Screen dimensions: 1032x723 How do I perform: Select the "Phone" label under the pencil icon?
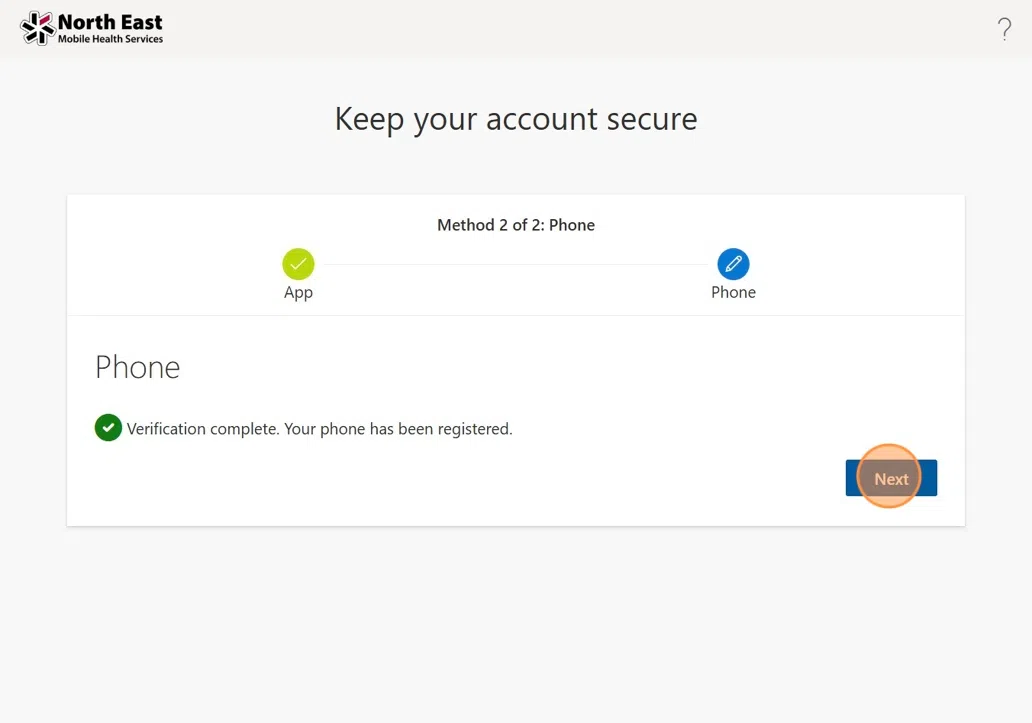point(733,292)
